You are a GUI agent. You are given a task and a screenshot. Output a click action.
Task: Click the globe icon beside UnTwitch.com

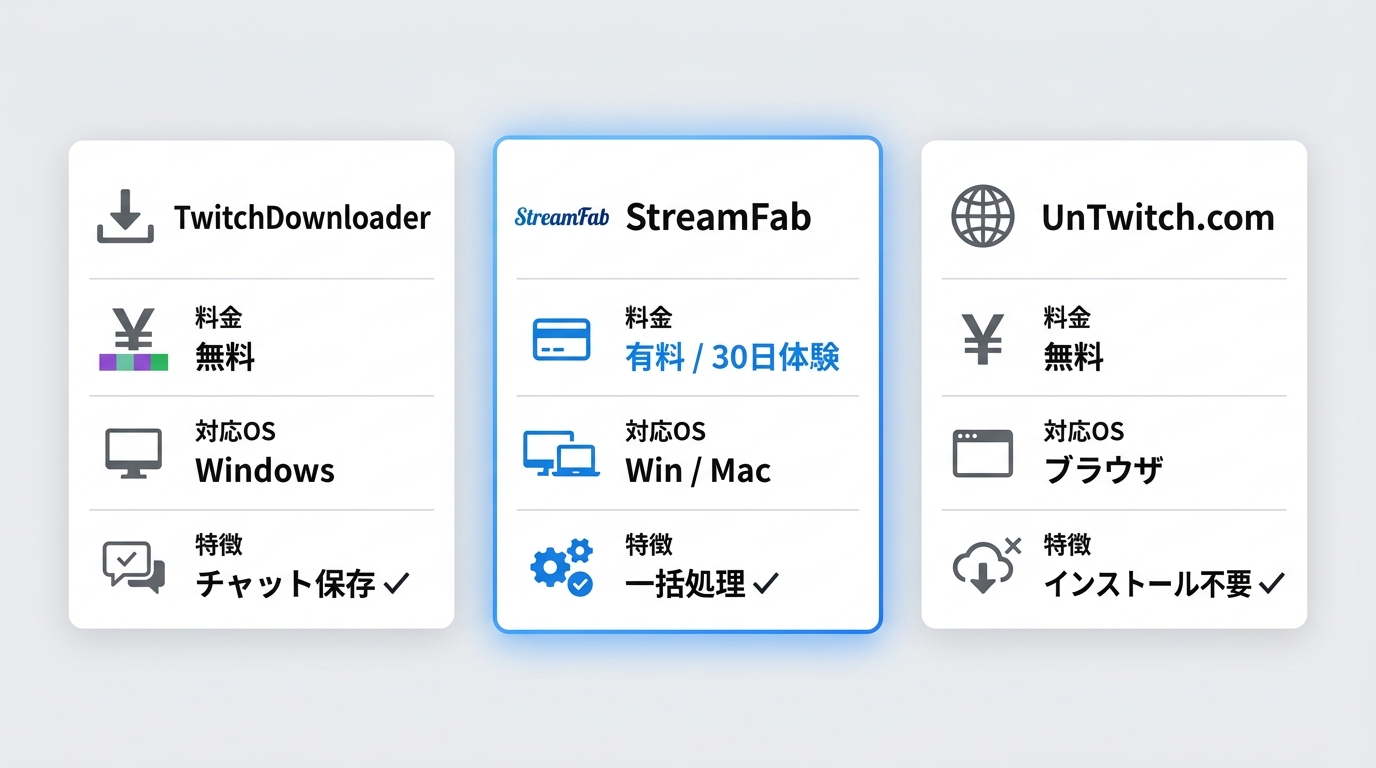tap(983, 217)
